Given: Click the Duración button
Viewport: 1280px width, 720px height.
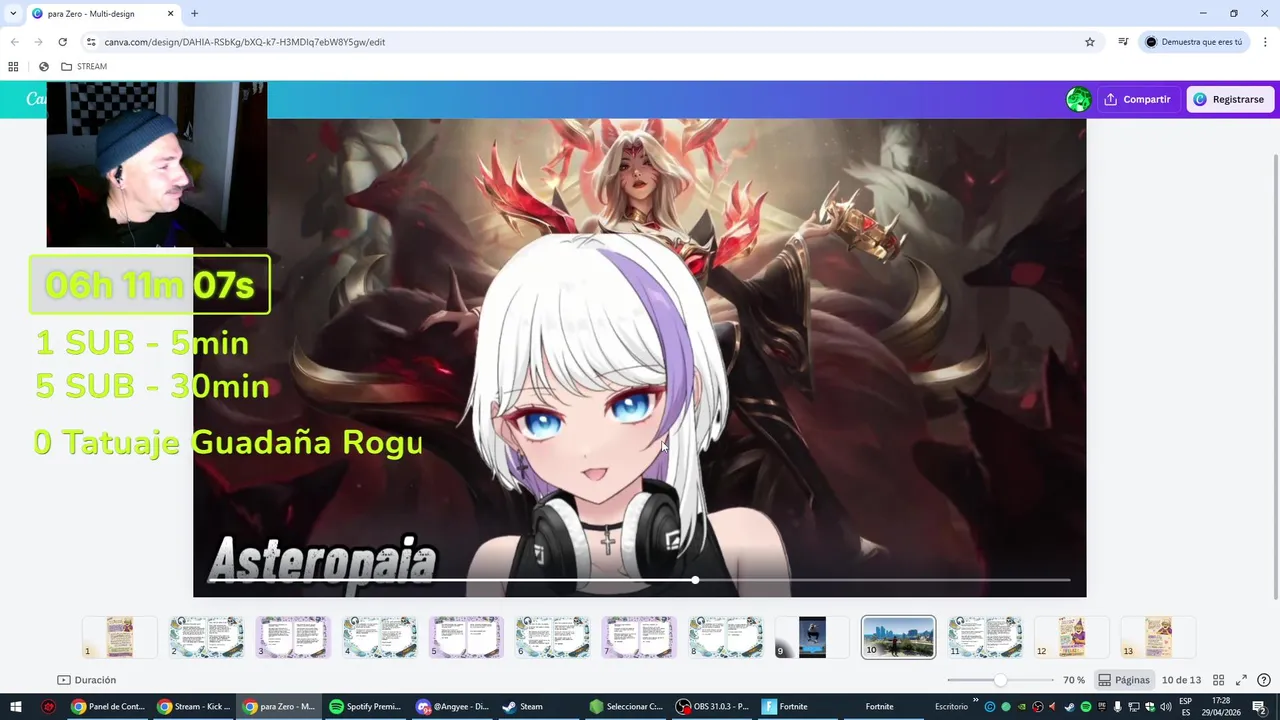Looking at the screenshot, I should [87, 680].
